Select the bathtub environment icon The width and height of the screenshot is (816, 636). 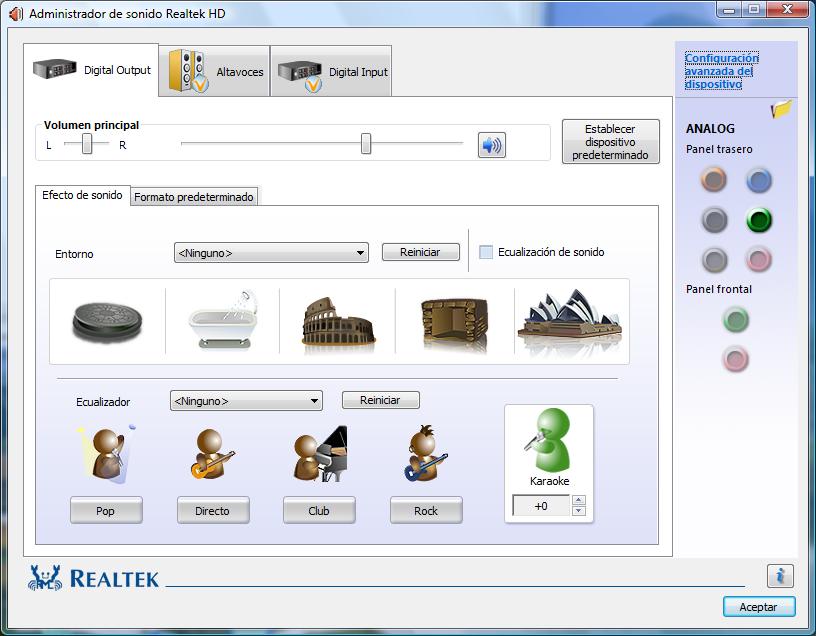pyautogui.click(x=223, y=320)
